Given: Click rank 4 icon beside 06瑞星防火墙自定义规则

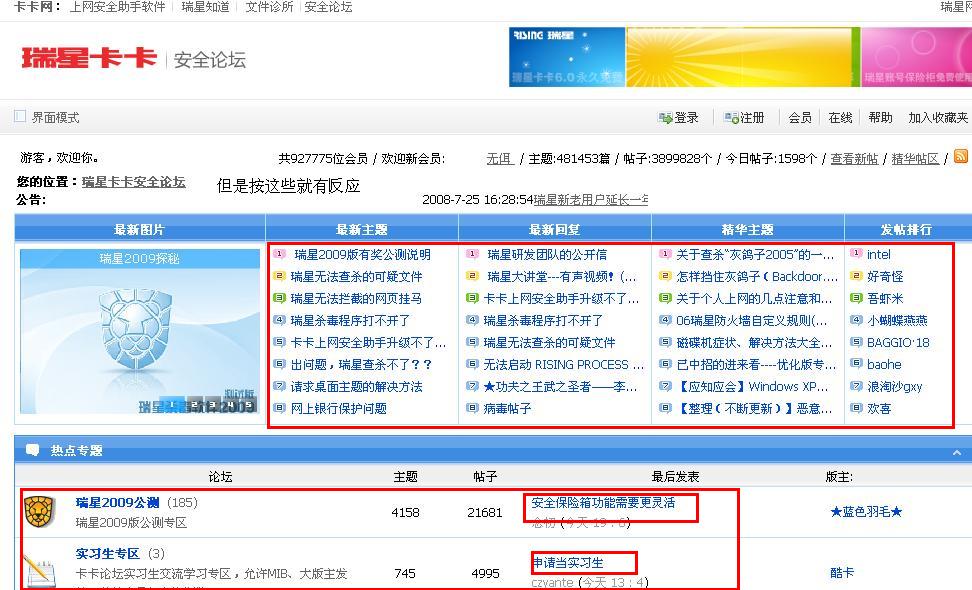Looking at the screenshot, I should click(665, 320).
